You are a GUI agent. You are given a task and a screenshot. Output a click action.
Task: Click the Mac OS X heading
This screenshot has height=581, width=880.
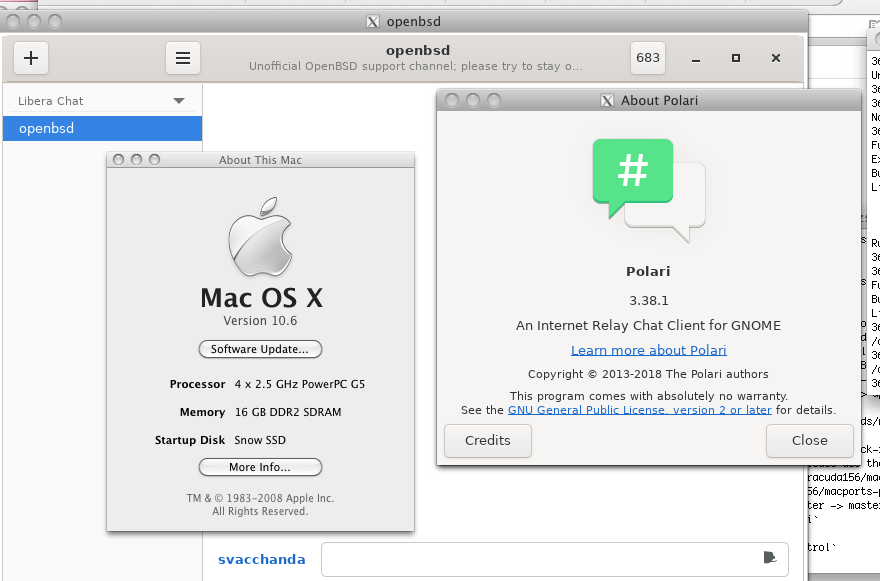tap(262, 298)
